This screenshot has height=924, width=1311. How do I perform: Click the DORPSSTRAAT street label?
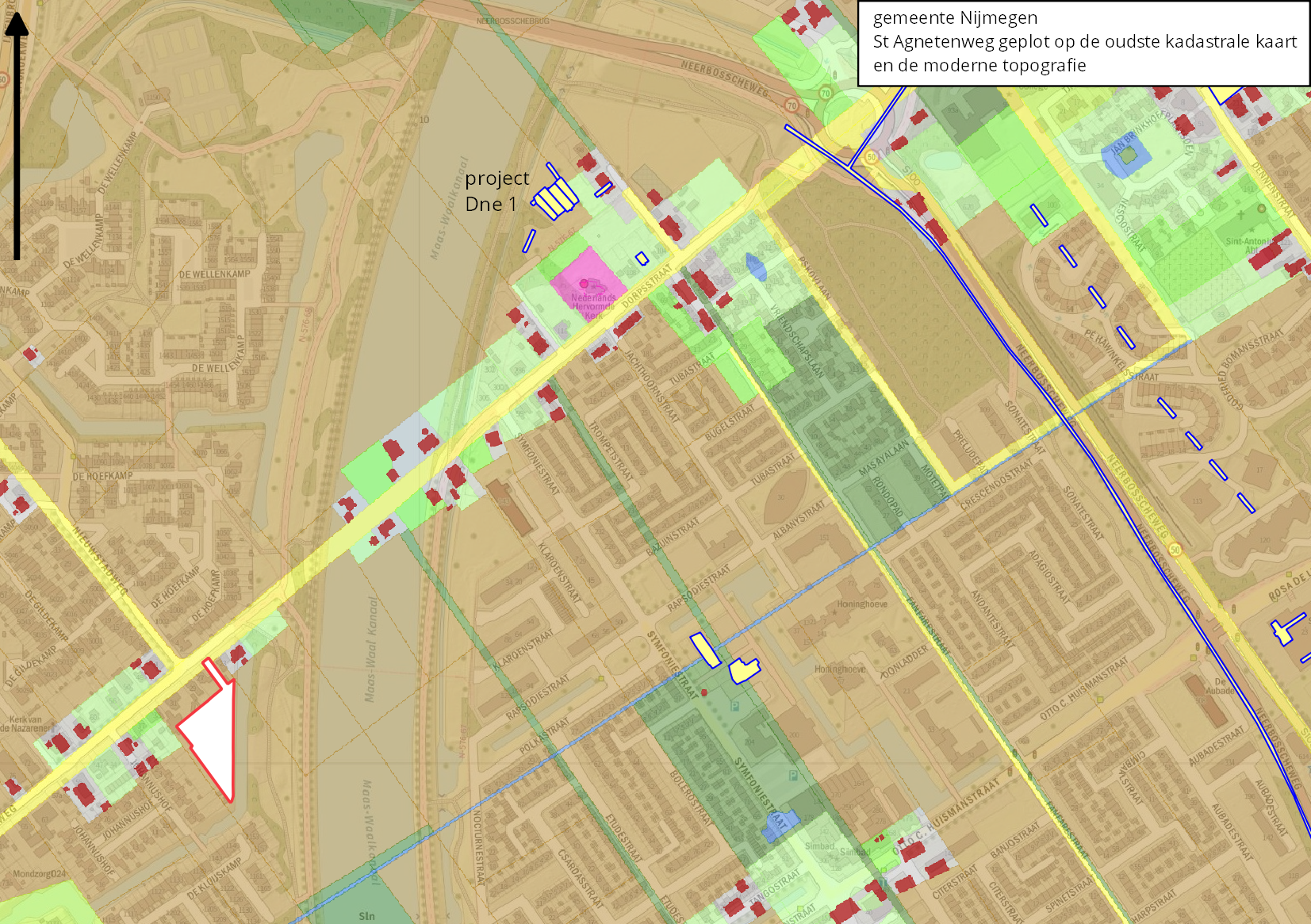(x=646, y=286)
